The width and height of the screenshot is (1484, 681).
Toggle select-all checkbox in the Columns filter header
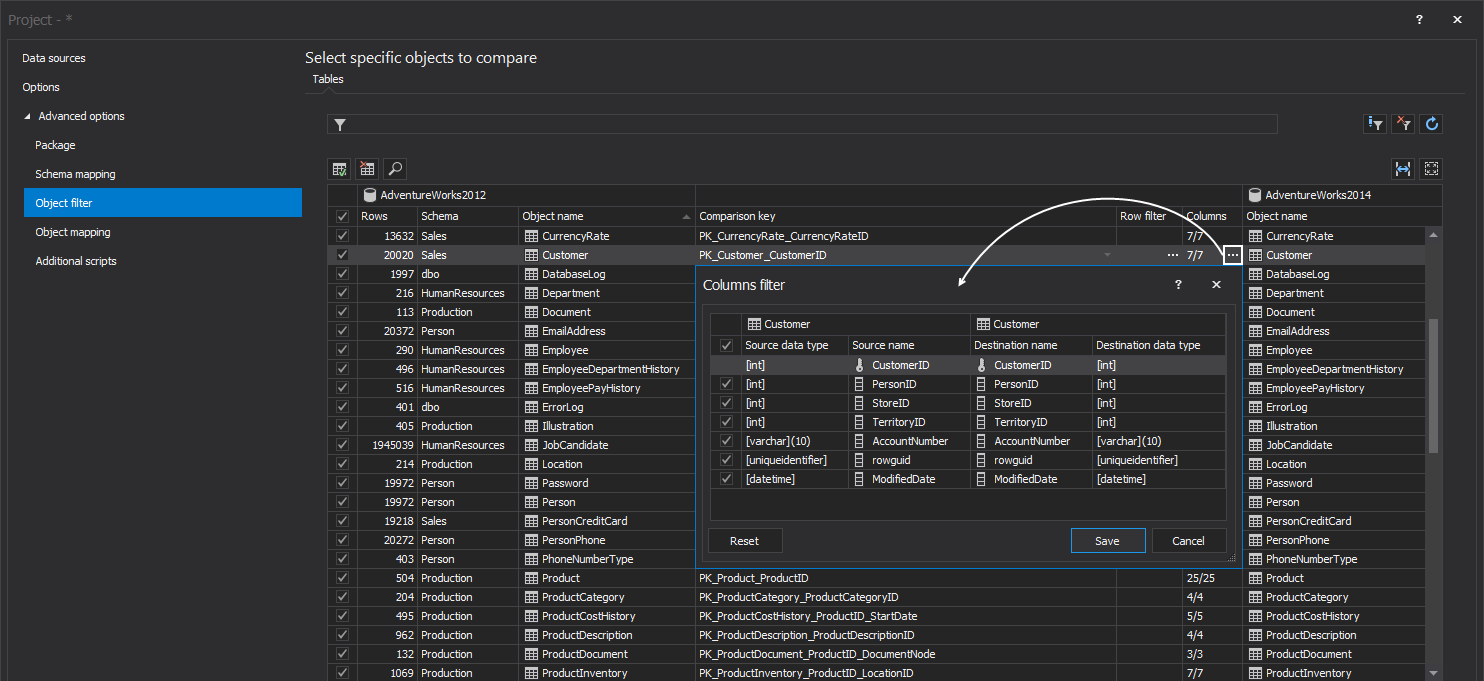tap(727, 345)
